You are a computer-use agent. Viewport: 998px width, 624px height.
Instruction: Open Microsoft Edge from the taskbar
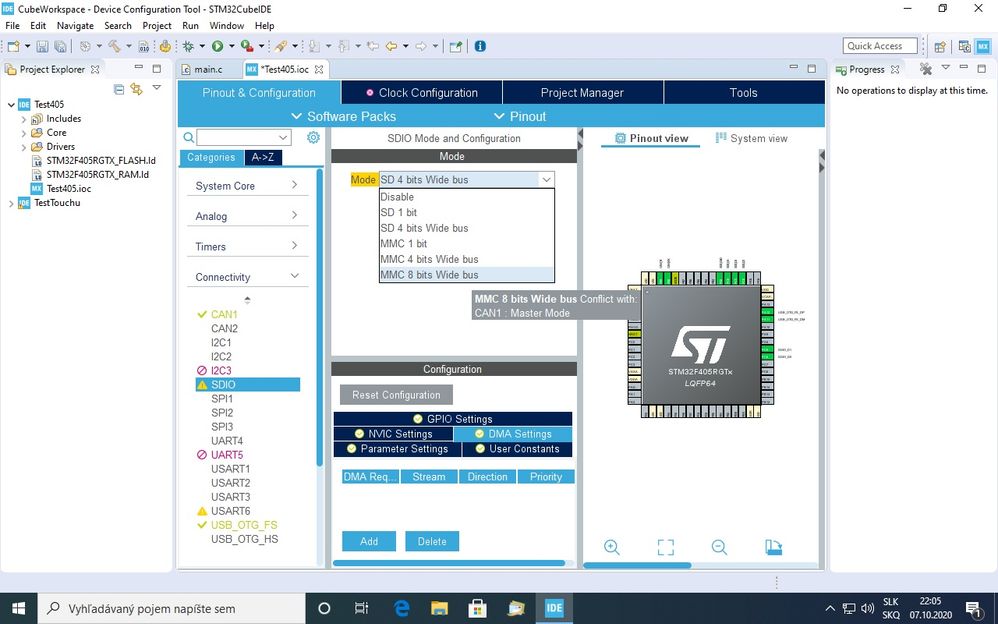[402, 608]
